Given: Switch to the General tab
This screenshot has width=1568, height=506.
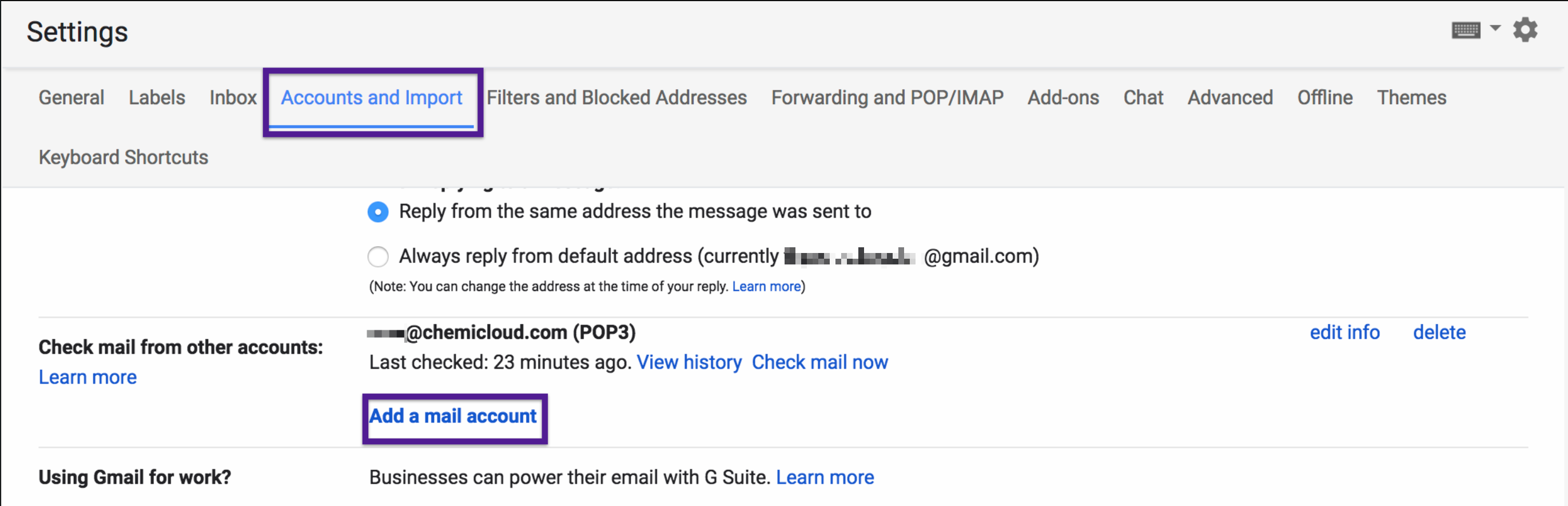Looking at the screenshot, I should [x=71, y=97].
